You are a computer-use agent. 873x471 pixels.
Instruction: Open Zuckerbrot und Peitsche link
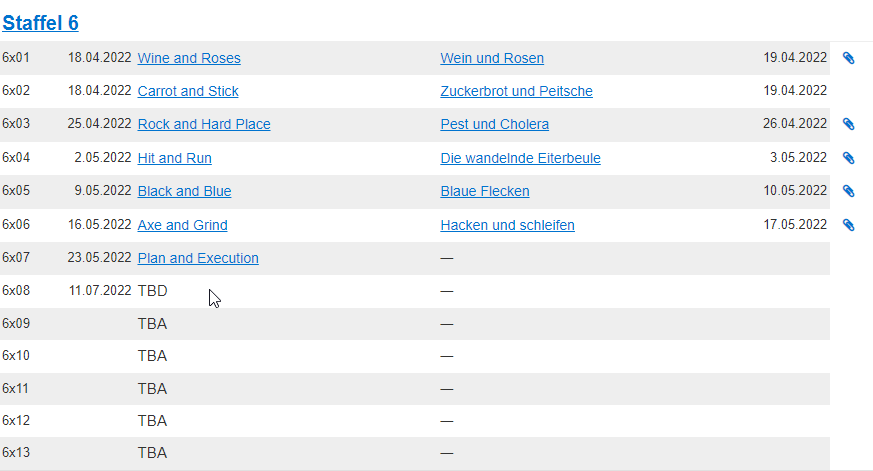point(516,91)
